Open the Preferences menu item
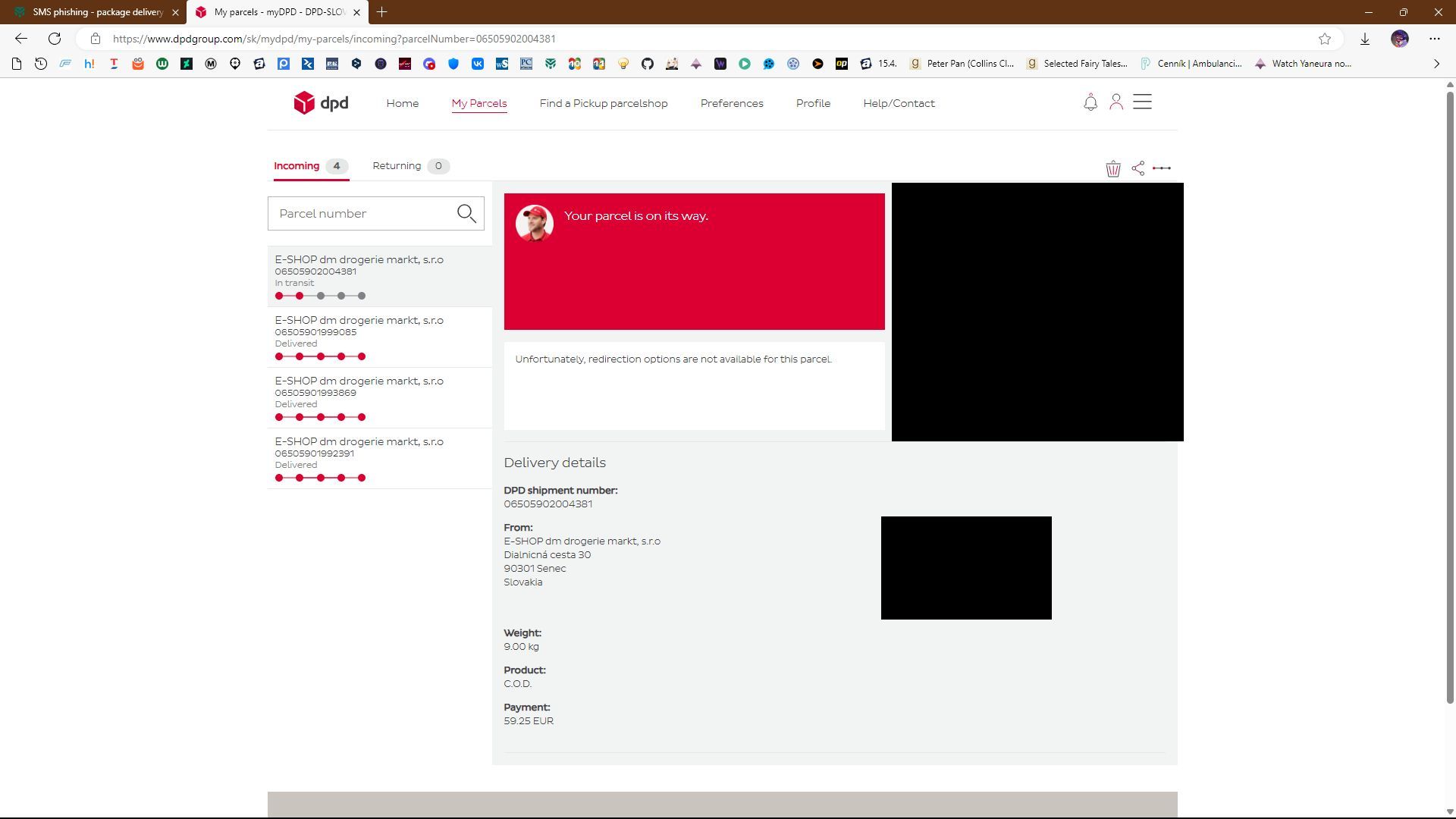Image resolution: width=1456 pixels, height=819 pixels. click(x=731, y=103)
